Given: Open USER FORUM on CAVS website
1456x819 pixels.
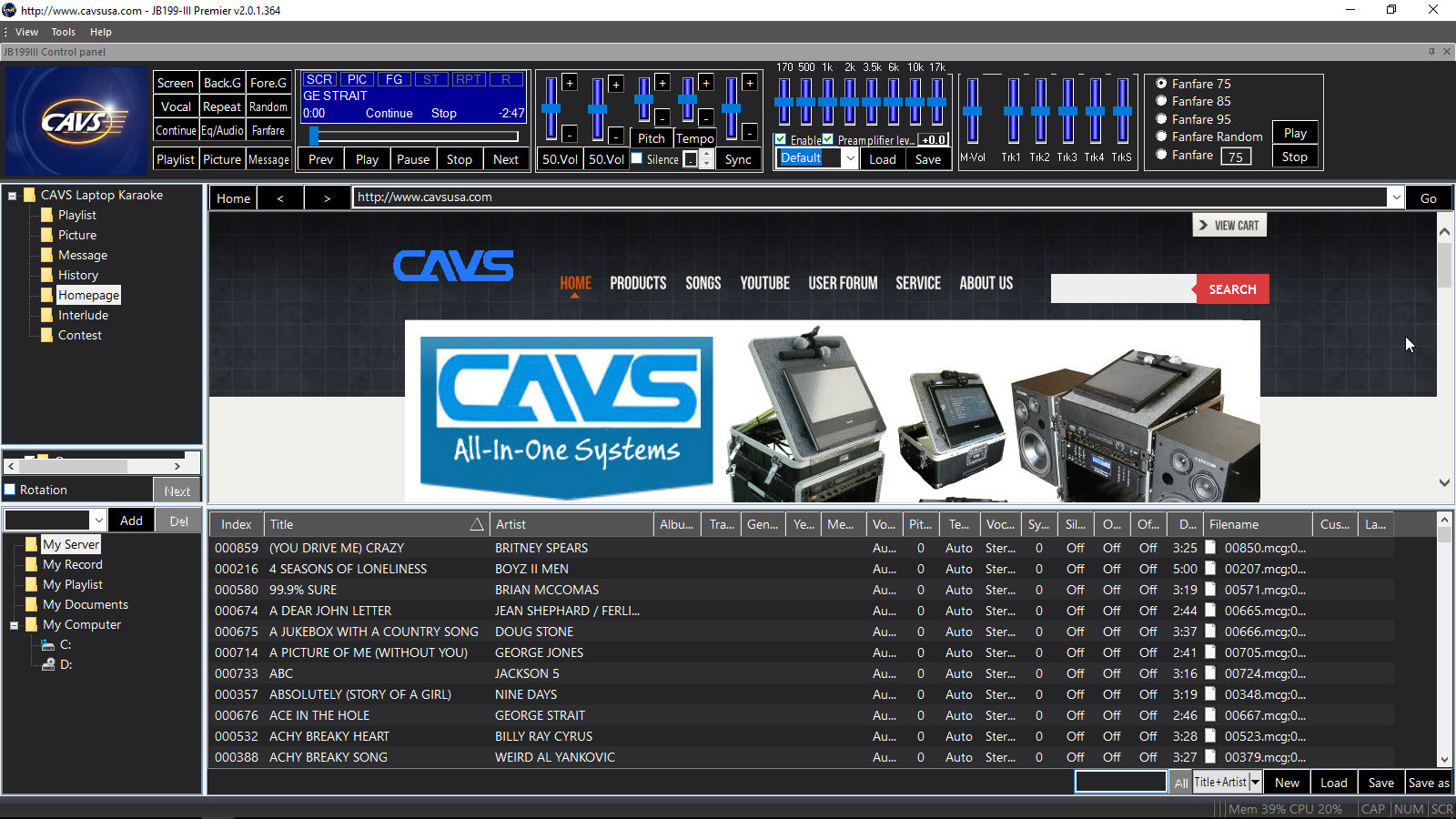Looking at the screenshot, I should click(843, 283).
